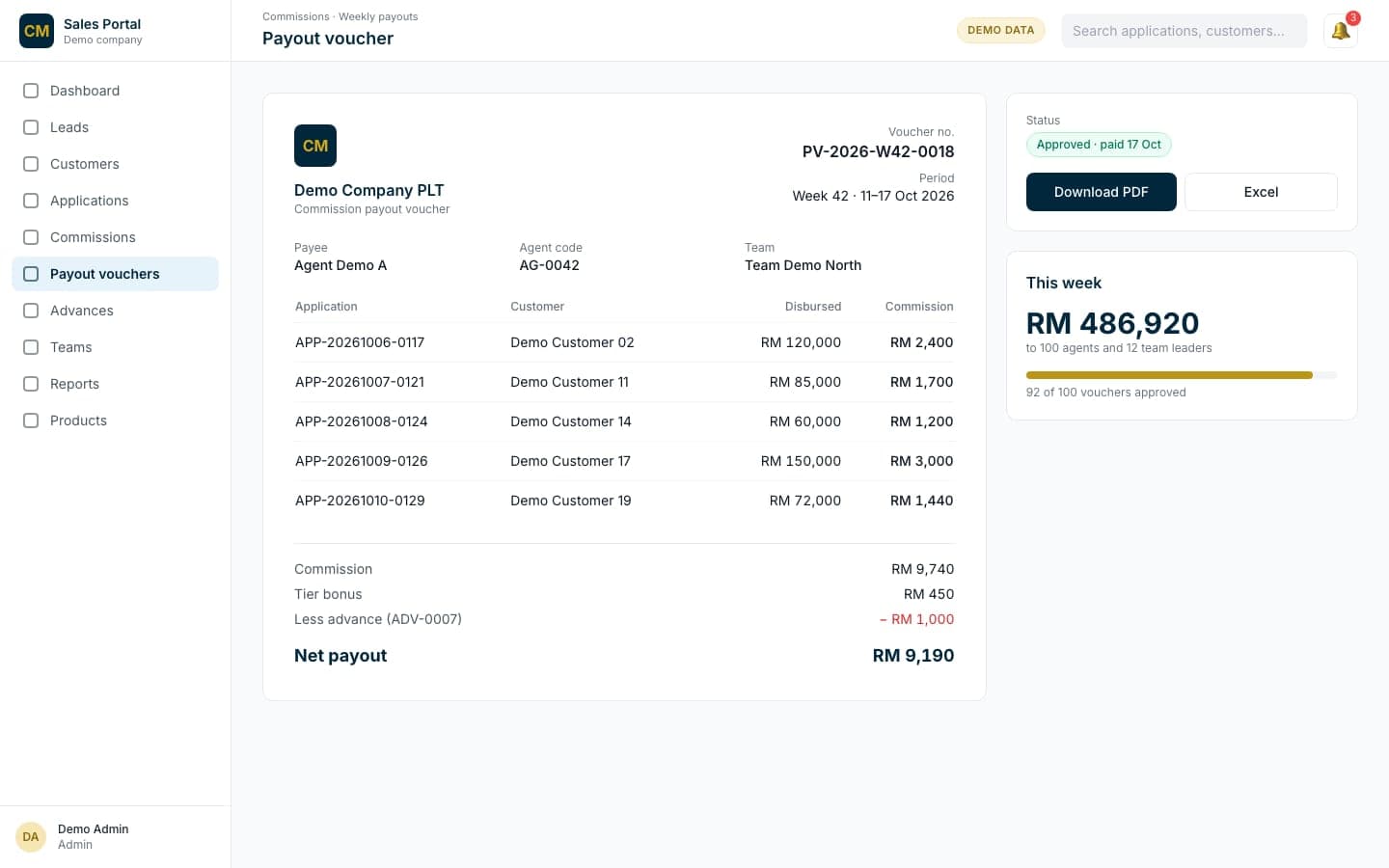Click the CM Sales Portal logo
Screen dimensions: 1389x868
(x=37, y=31)
